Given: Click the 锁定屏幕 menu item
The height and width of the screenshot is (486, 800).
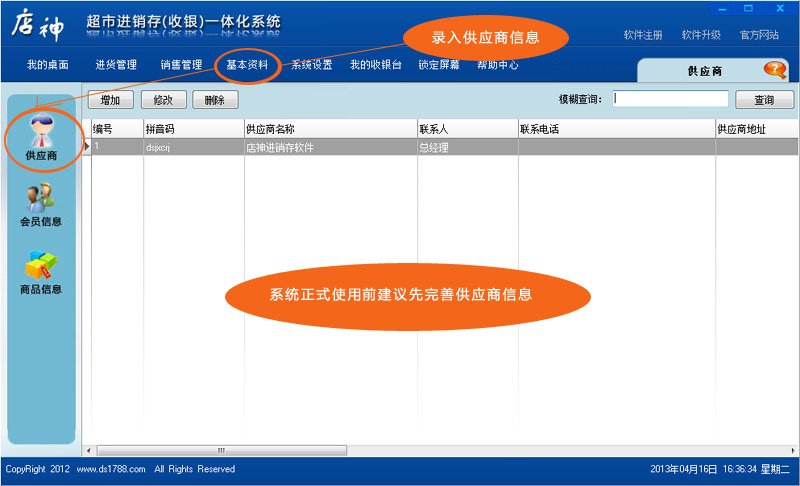Looking at the screenshot, I should point(439,65).
